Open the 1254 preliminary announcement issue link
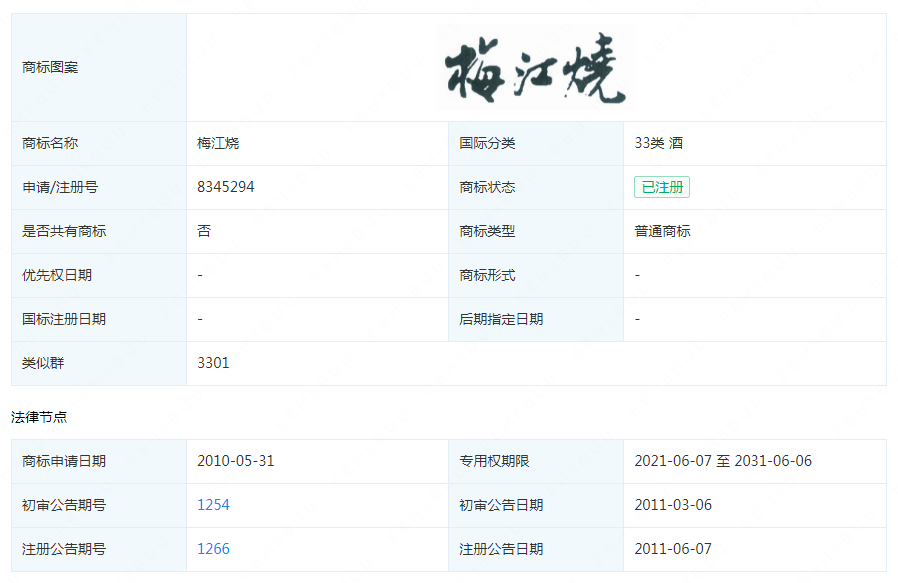 pos(213,505)
